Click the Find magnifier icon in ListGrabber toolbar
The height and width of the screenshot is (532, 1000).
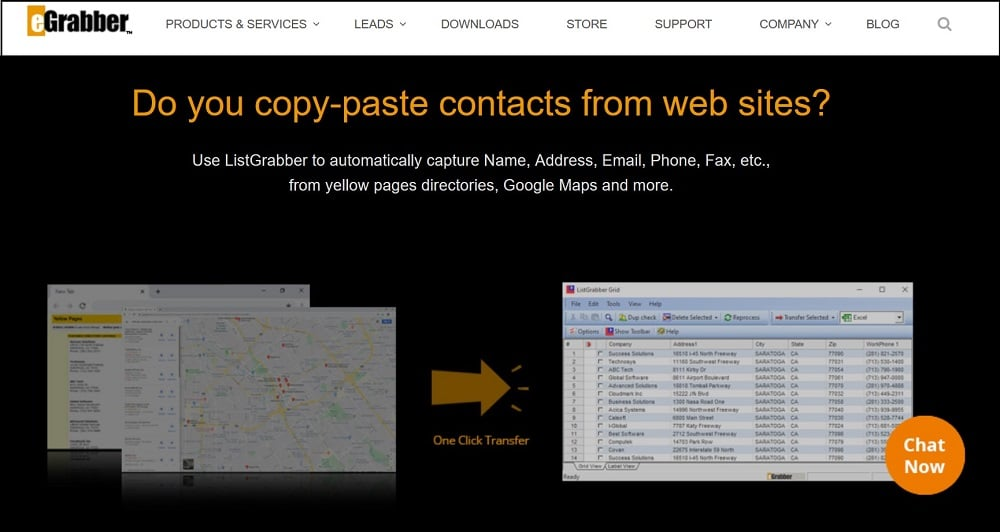click(608, 317)
